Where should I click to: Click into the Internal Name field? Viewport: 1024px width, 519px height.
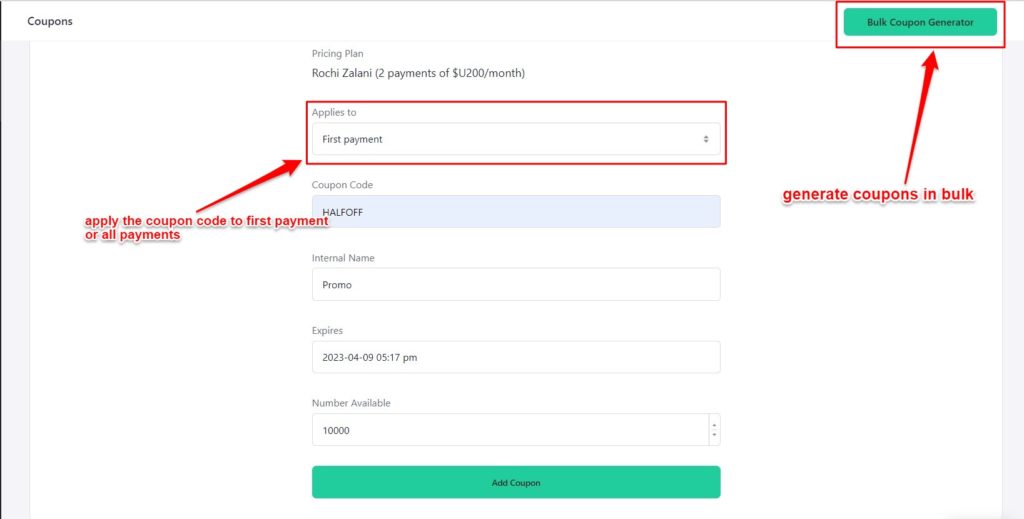coord(515,284)
